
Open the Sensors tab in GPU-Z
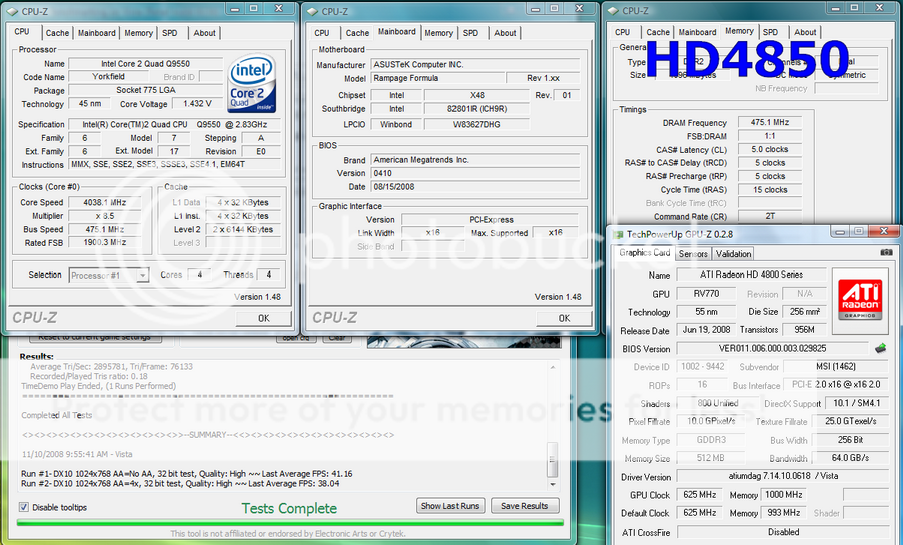(x=693, y=253)
